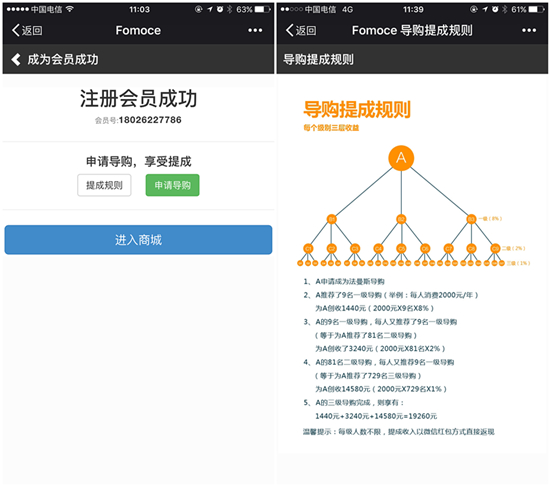The width and height of the screenshot is (550, 486).
Task: Click the green 申请导购 button
Action: click(173, 185)
